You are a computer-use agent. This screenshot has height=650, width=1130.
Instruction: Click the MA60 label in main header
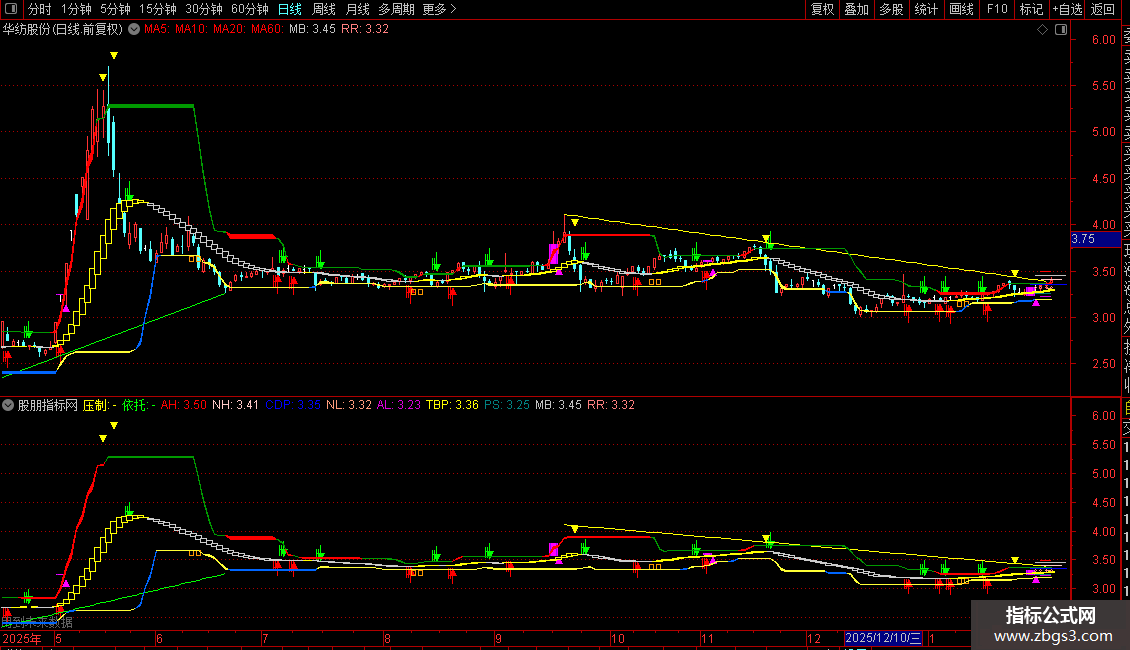[266, 29]
